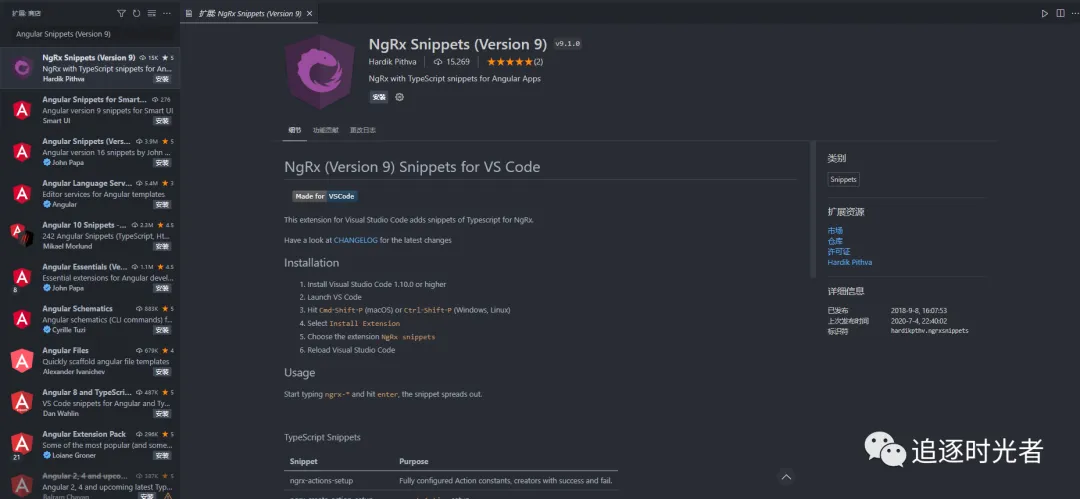This screenshot has height=499, width=1080.
Task: Click the Angular 8 and TypeScript extension icon
Action: tap(22, 403)
